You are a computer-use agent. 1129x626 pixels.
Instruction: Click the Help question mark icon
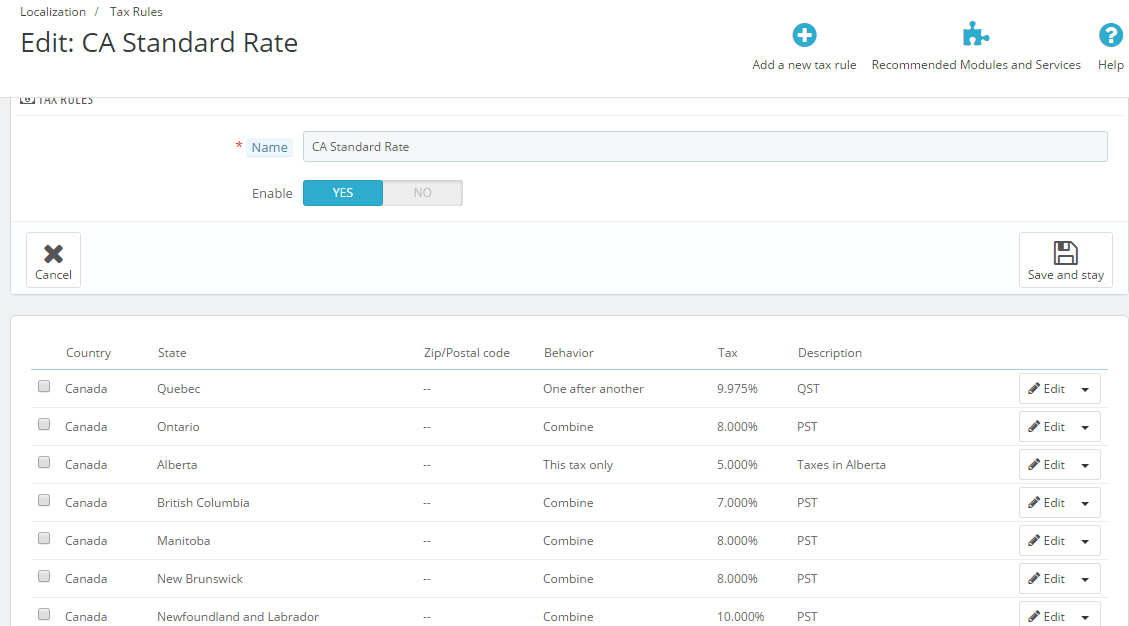pyautogui.click(x=1110, y=36)
